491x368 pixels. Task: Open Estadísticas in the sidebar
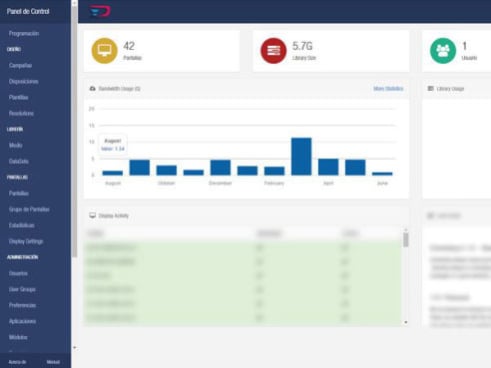tap(21, 225)
